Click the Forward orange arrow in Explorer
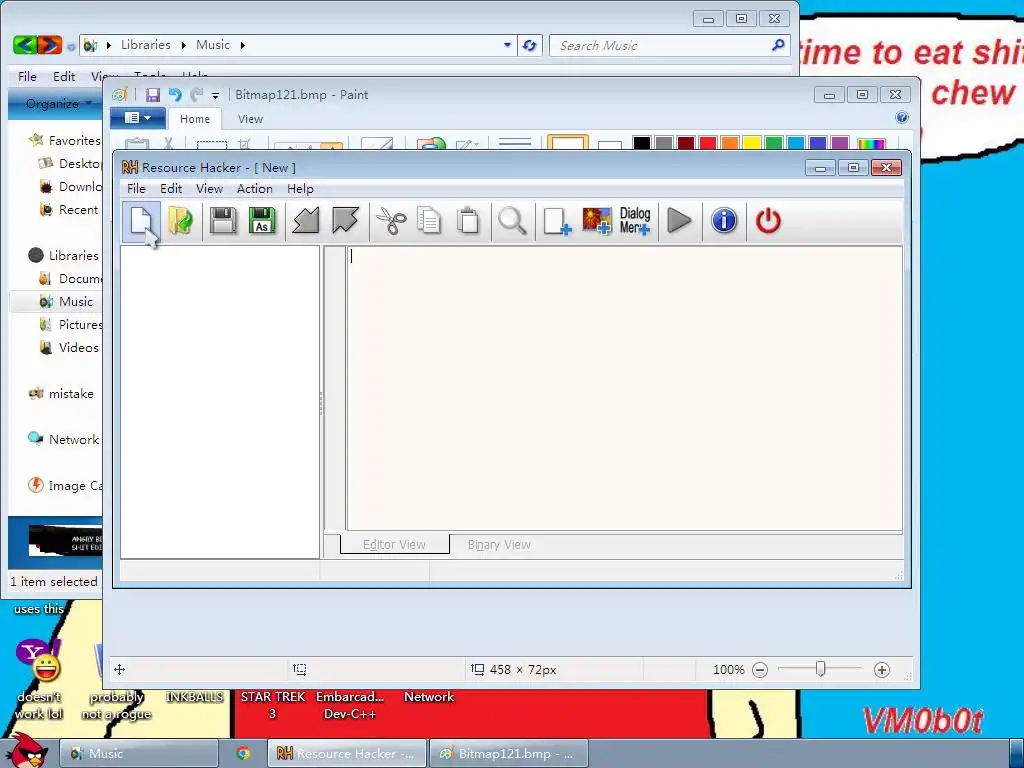The image size is (1024, 768). (x=50, y=45)
